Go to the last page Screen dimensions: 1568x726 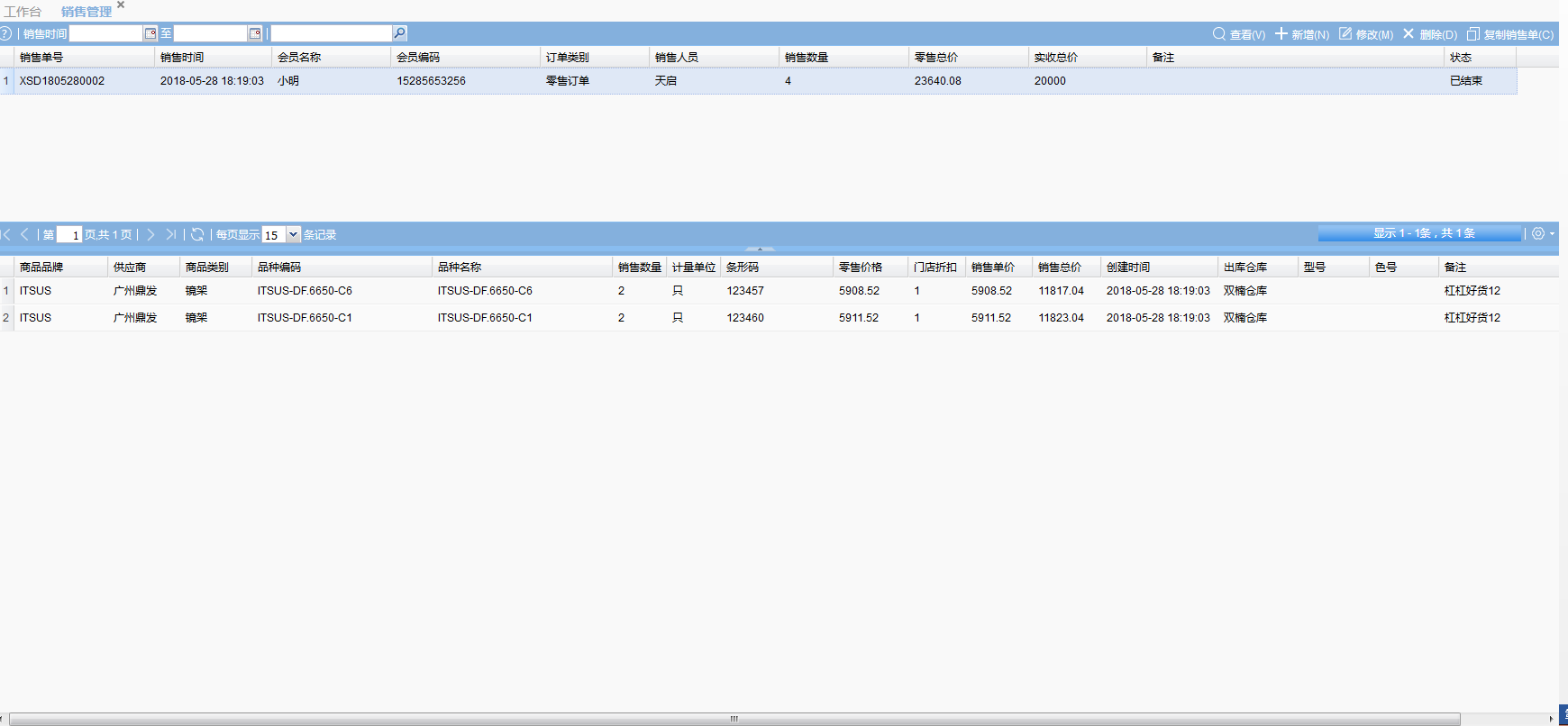(170, 234)
